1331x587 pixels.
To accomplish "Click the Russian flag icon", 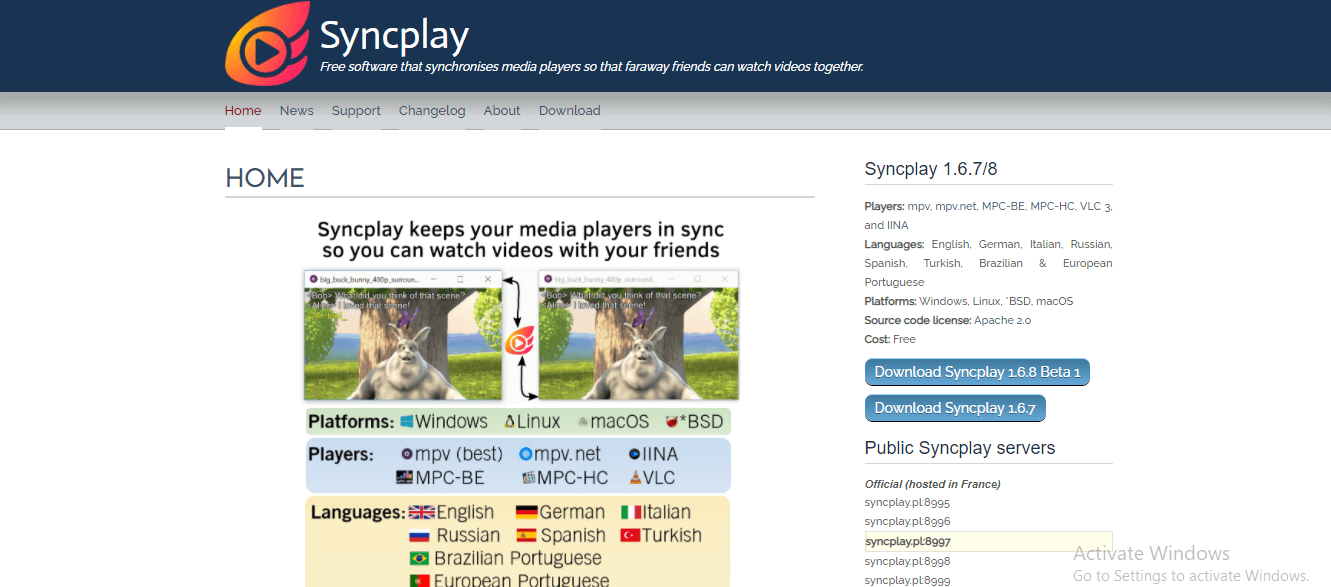I will point(420,535).
